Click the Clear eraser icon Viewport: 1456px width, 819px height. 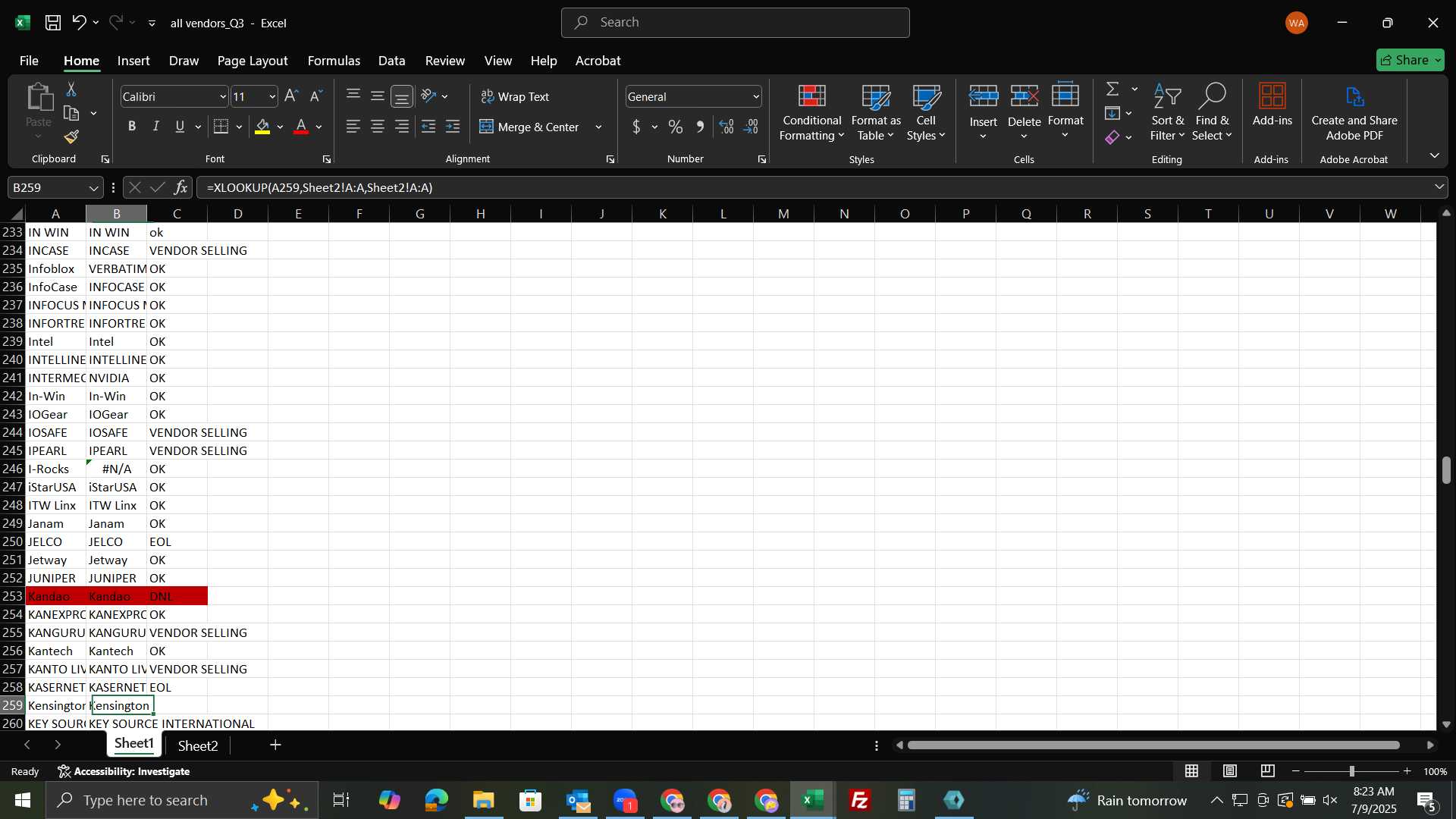tap(1112, 137)
